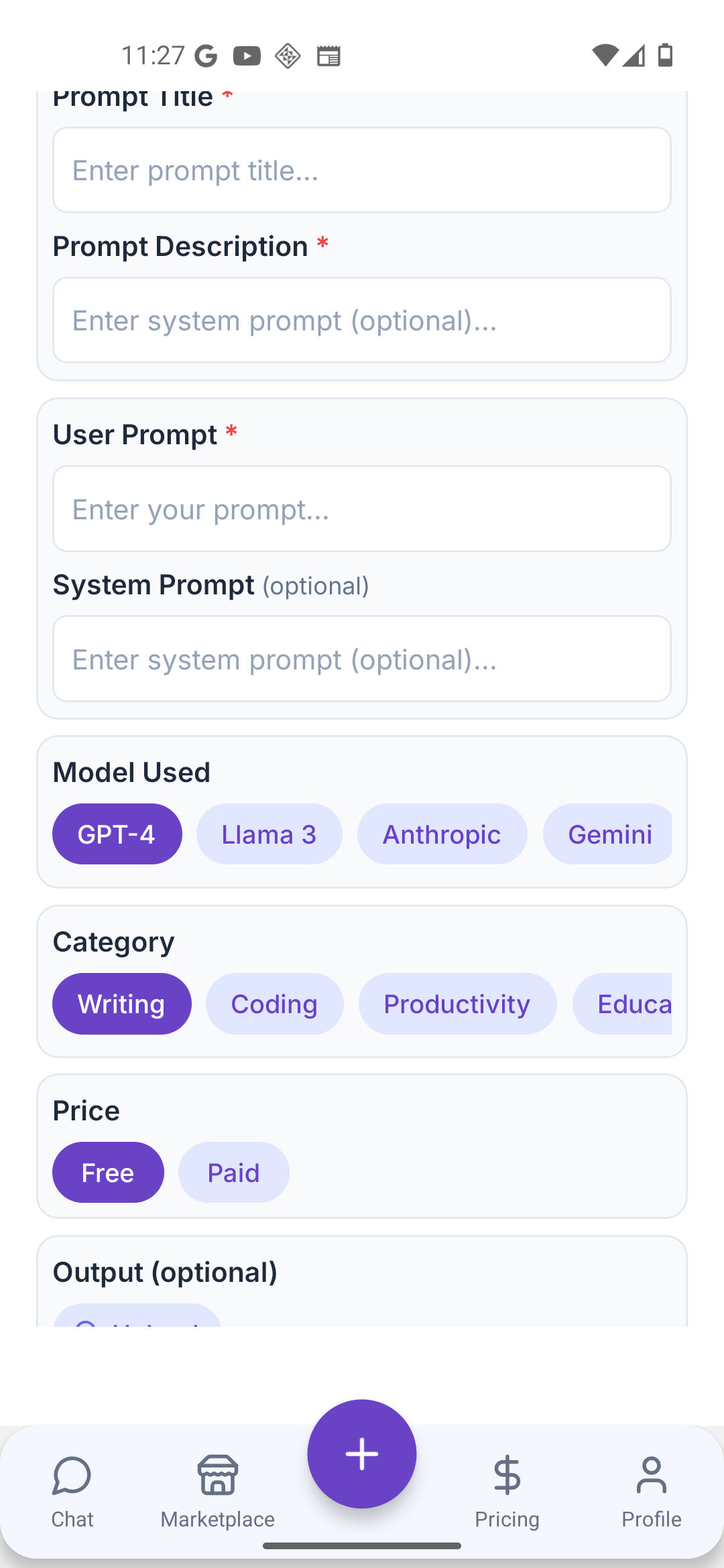
Task: Pick the Gemini model chip
Action: tap(609, 834)
